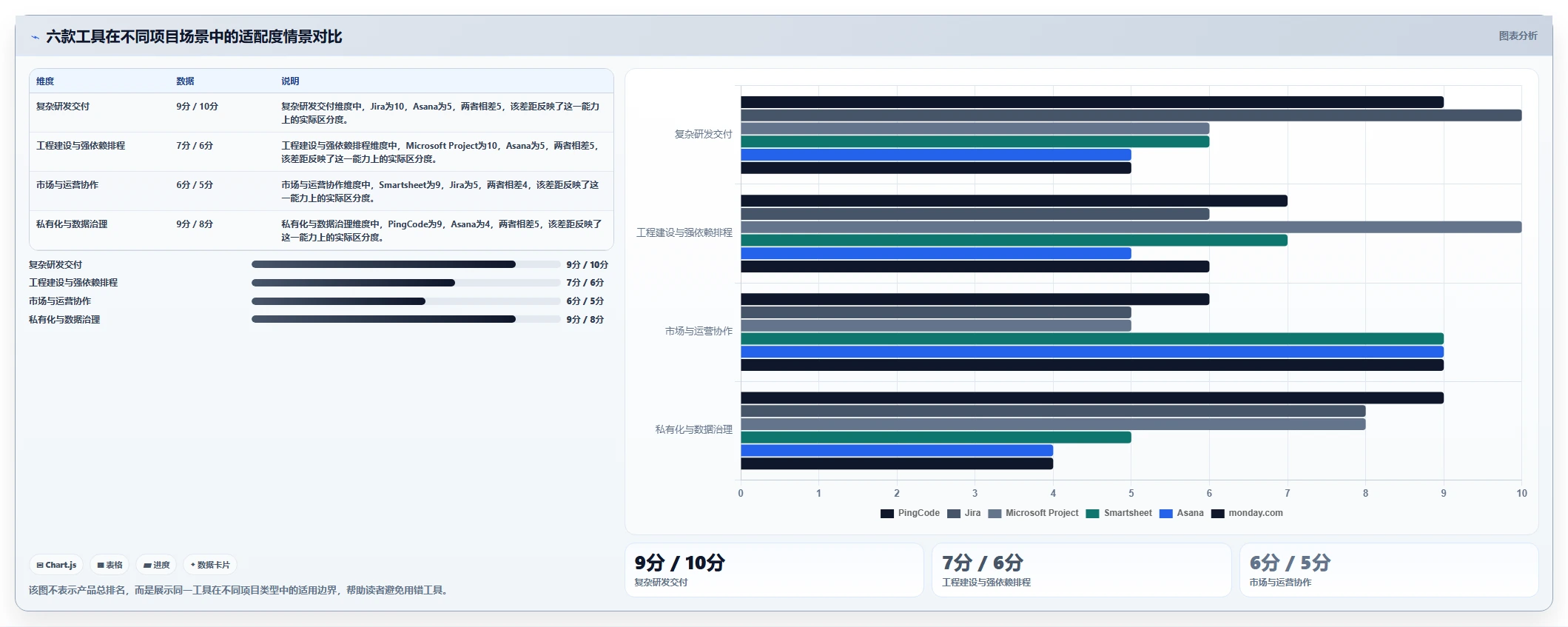Click the small blue icon before the title
This screenshot has height=627, width=1568.
pyautogui.click(x=35, y=37)
